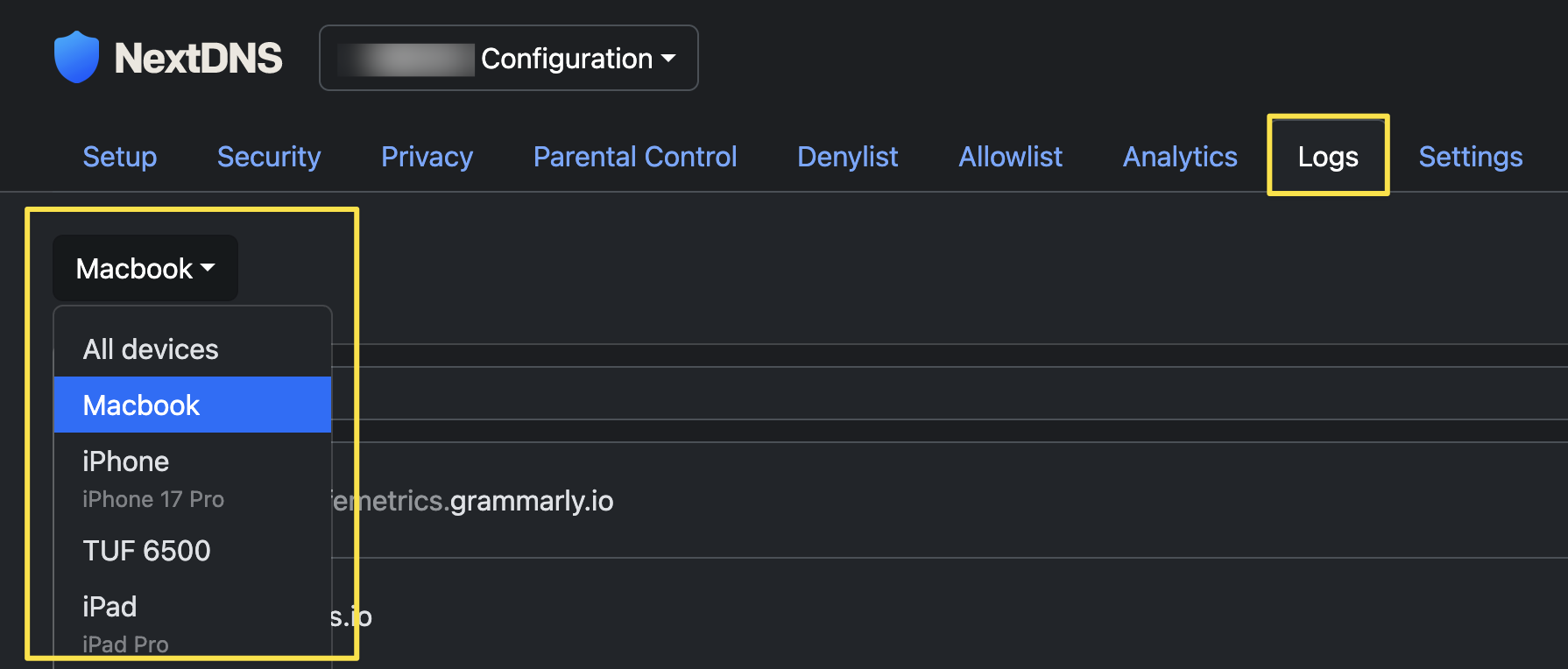Click the Configuration dropdown caret arrow
This screenshot has height=669, width=1568.
pos(668,59)
